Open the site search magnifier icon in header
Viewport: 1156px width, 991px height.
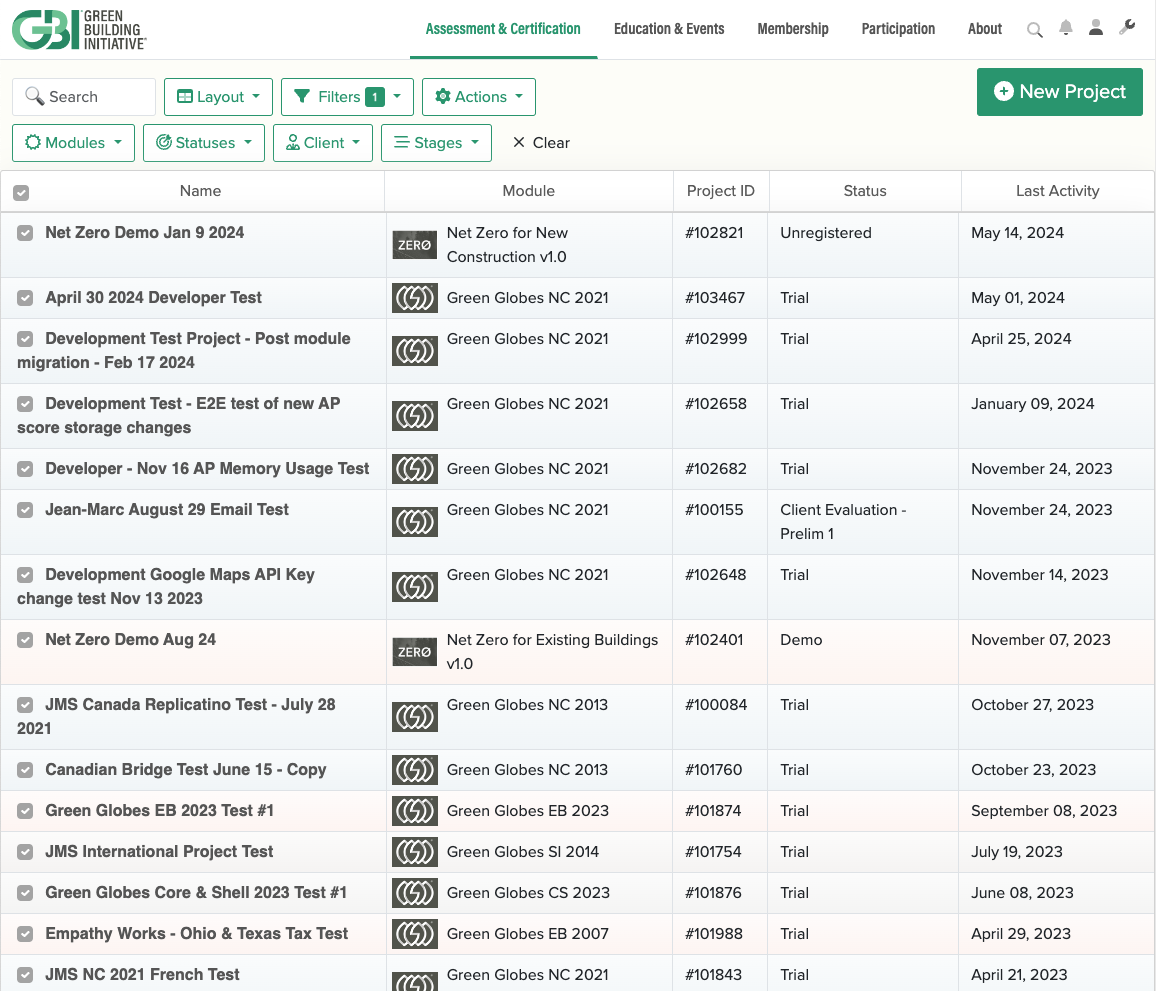pyautogui.click(x=1034, y=29)
